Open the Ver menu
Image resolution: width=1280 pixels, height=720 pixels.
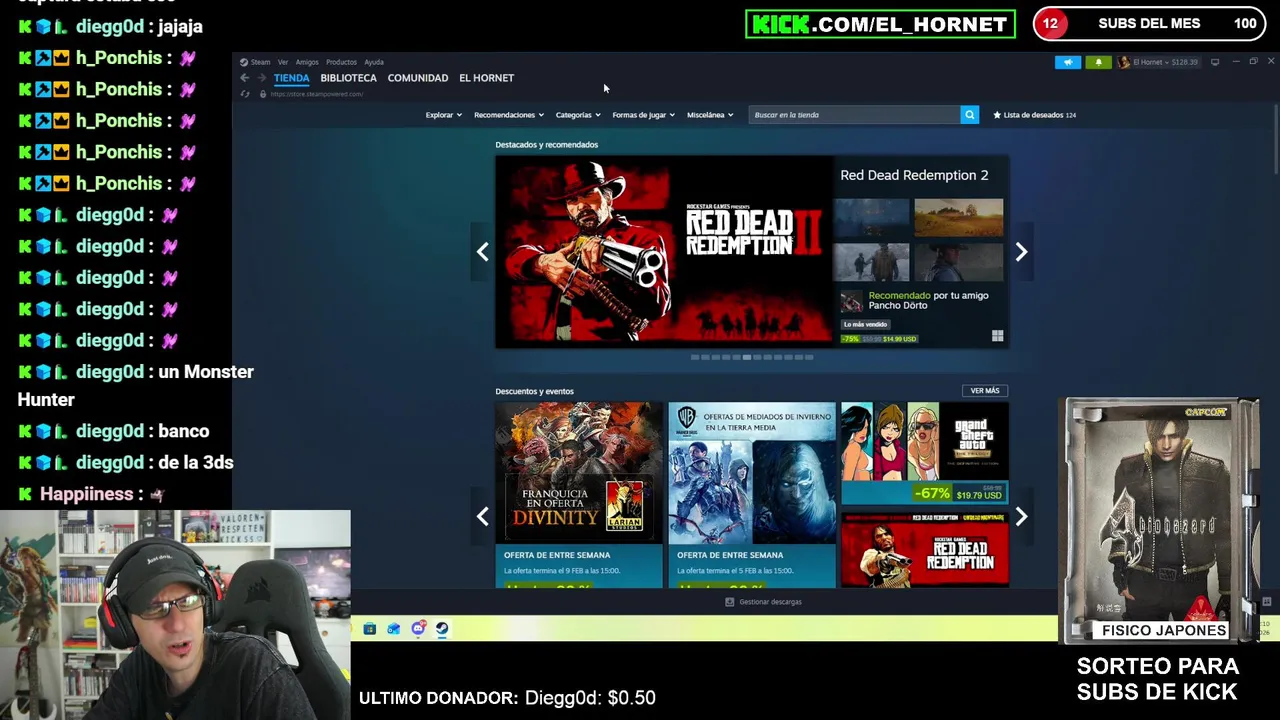pyautogui.click(x=283, y=62)
